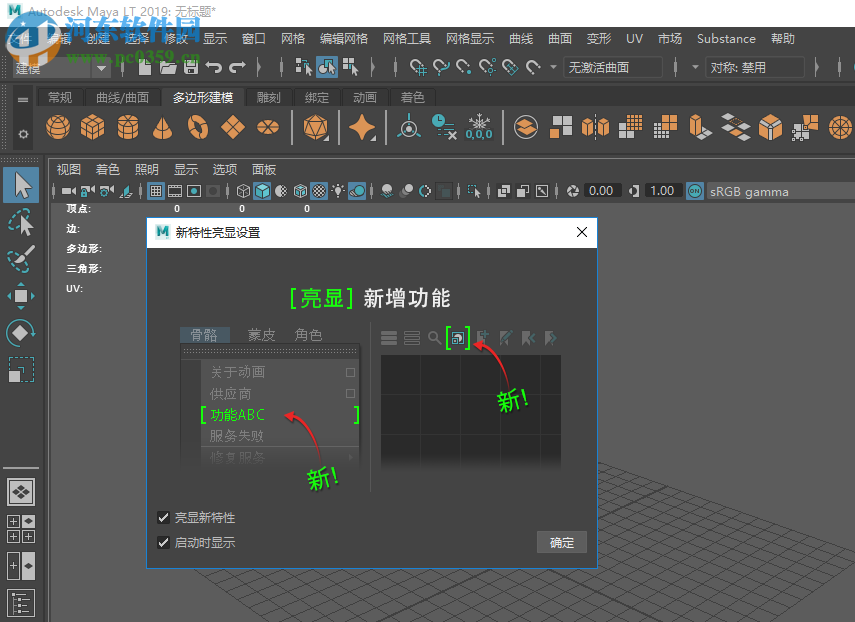Screen dimensions: 855x622
Task: Click the snapshot icon highlighted with green brackets
Action: pos(457,338)
